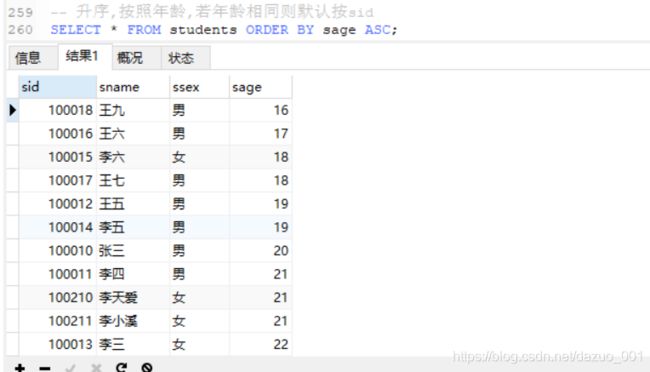
Task: Click the name cell 王六
Action: [x=133, y=134]
